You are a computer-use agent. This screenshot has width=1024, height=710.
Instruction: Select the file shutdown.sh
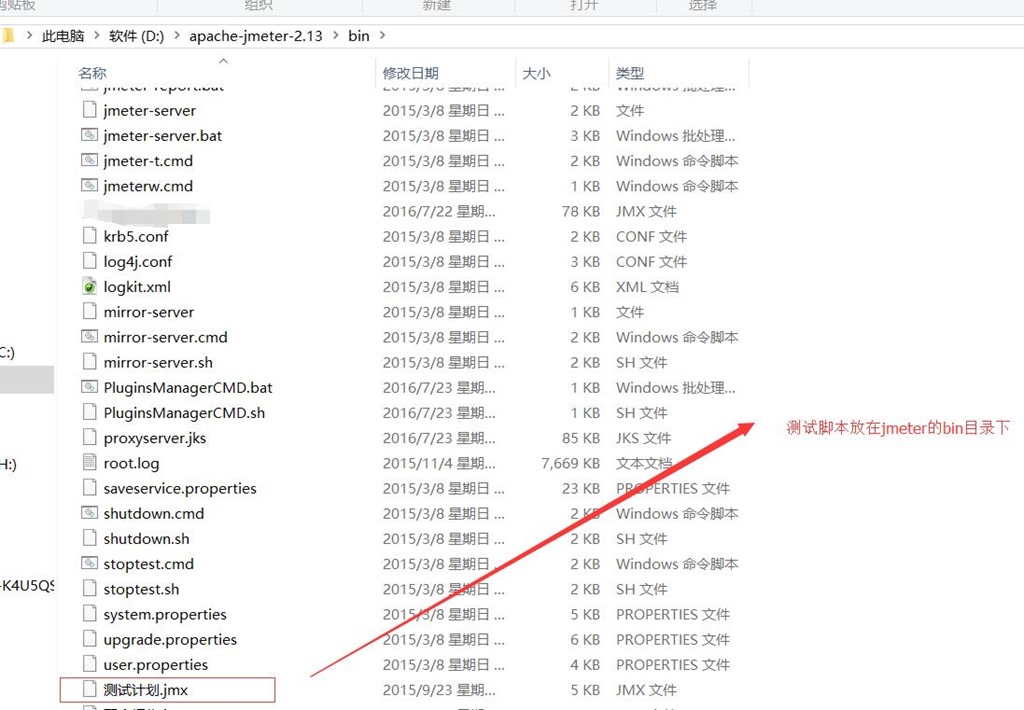146,539
